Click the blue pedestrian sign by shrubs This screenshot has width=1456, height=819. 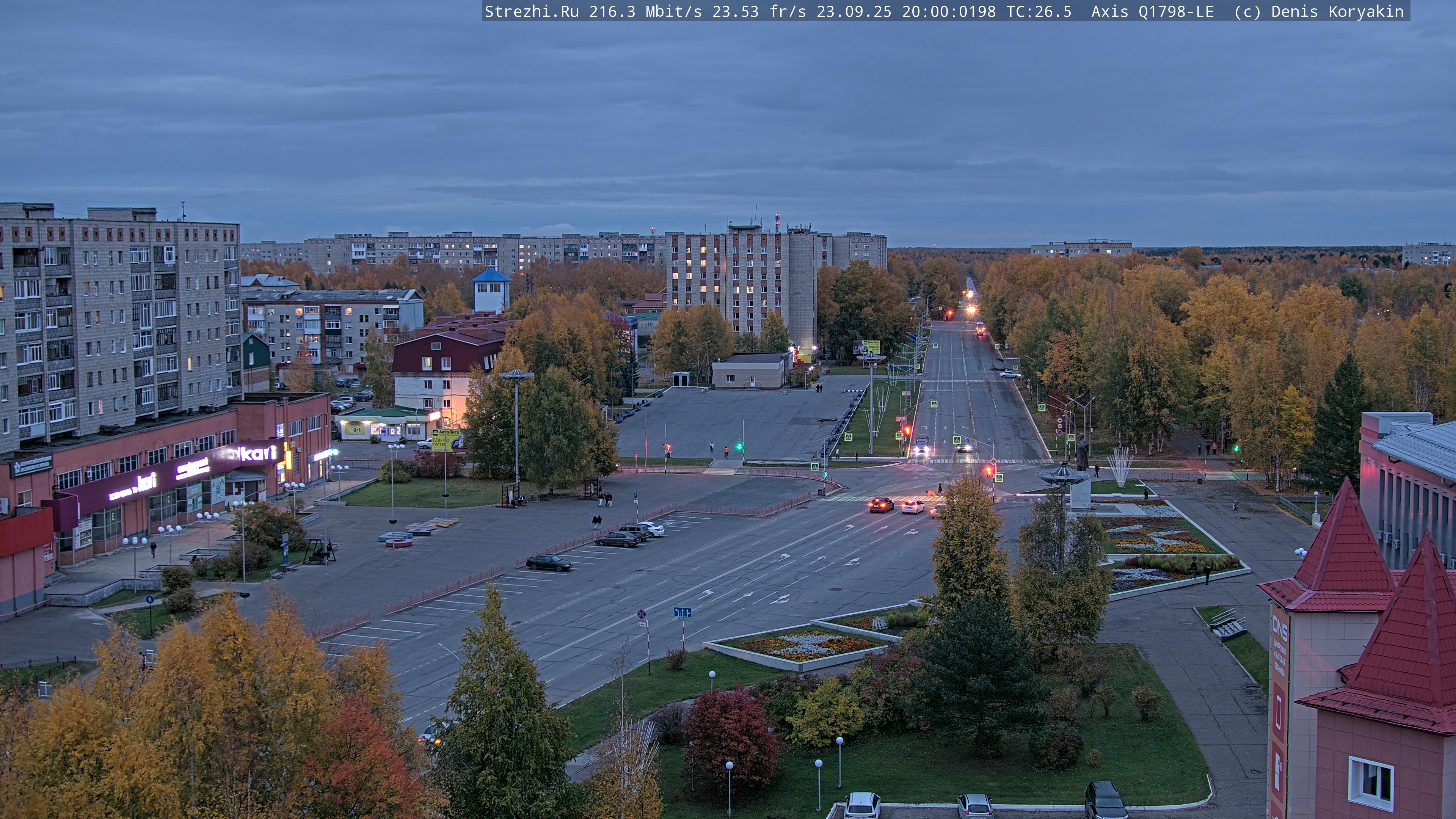(x=149, y=599)
